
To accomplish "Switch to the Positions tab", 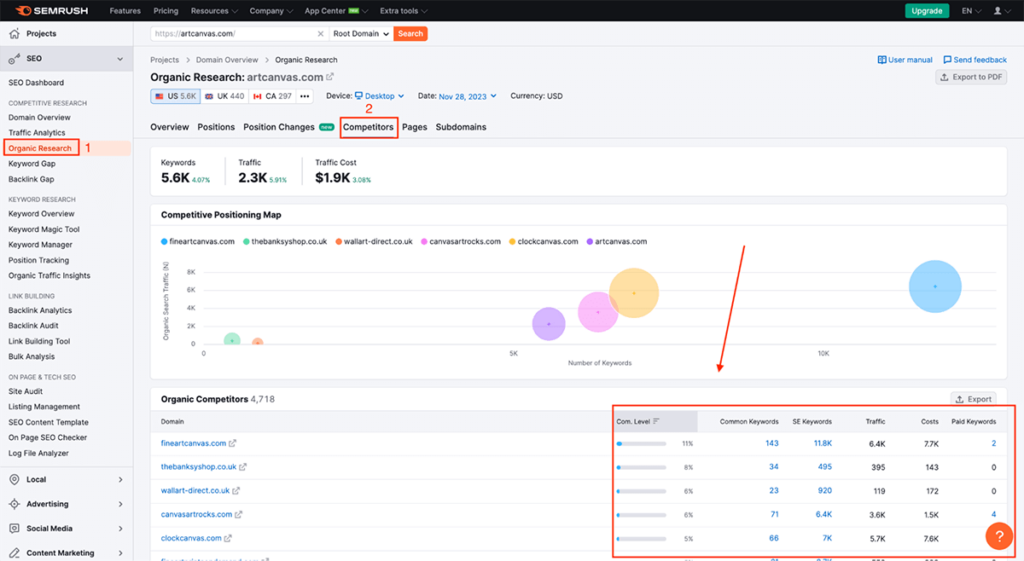I will (216, 127).
